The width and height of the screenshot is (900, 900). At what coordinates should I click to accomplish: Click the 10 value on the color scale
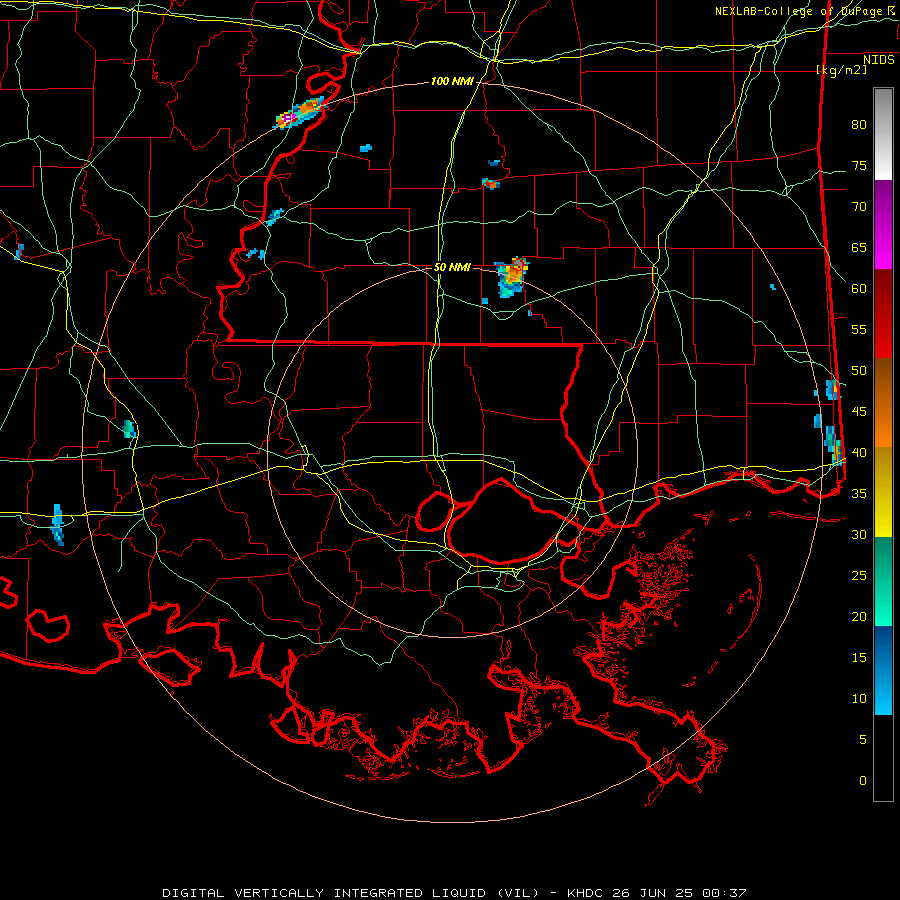pyautogui.click(x=859, y=699)
